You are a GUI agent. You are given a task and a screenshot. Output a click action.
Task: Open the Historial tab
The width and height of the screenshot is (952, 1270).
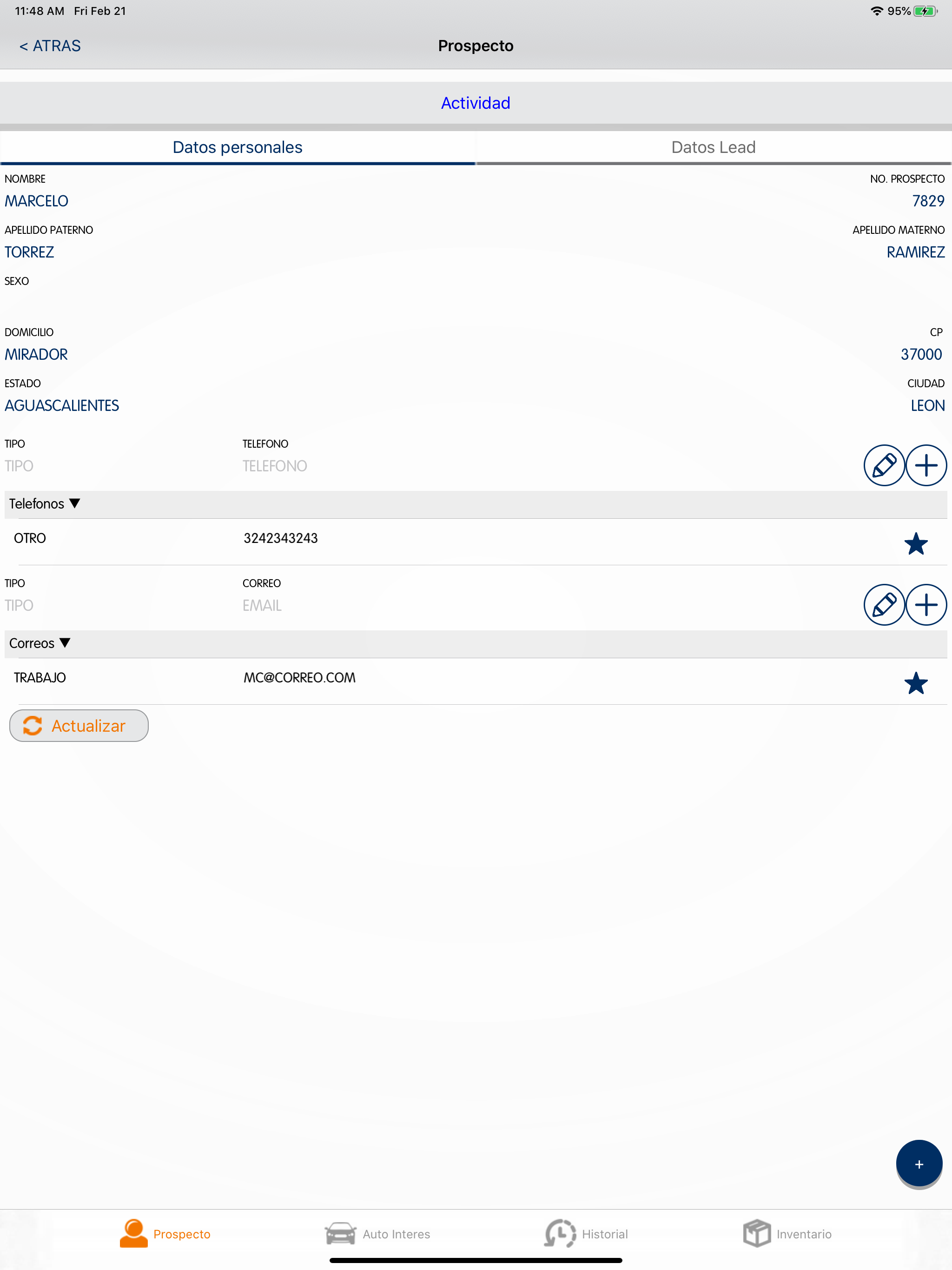586,1234
